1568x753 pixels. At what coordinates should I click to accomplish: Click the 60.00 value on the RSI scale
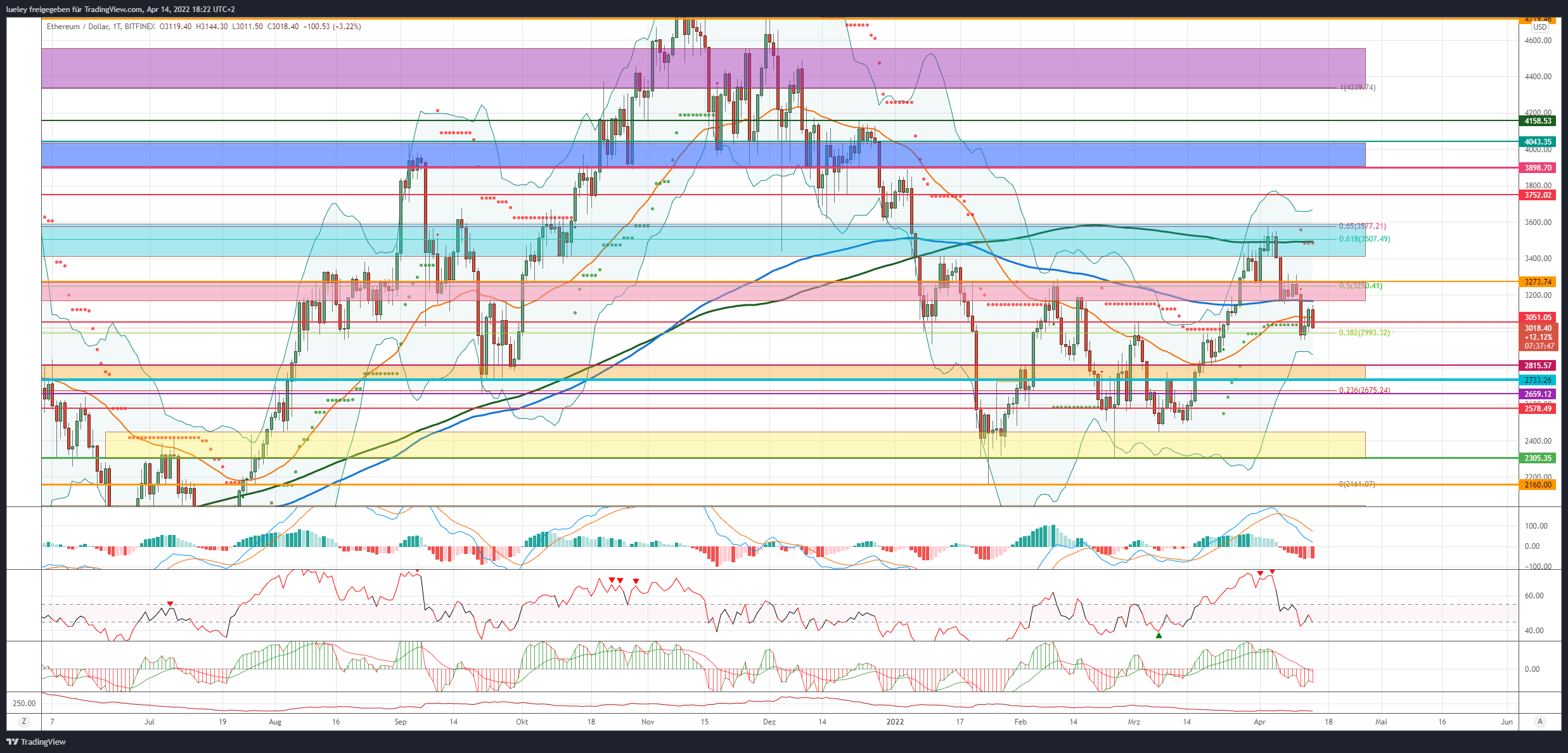click(x=1534, y=596)
